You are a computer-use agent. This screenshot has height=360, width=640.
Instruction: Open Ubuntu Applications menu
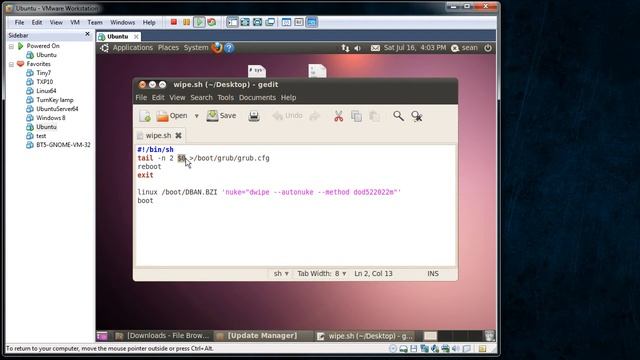pos(133,48)
